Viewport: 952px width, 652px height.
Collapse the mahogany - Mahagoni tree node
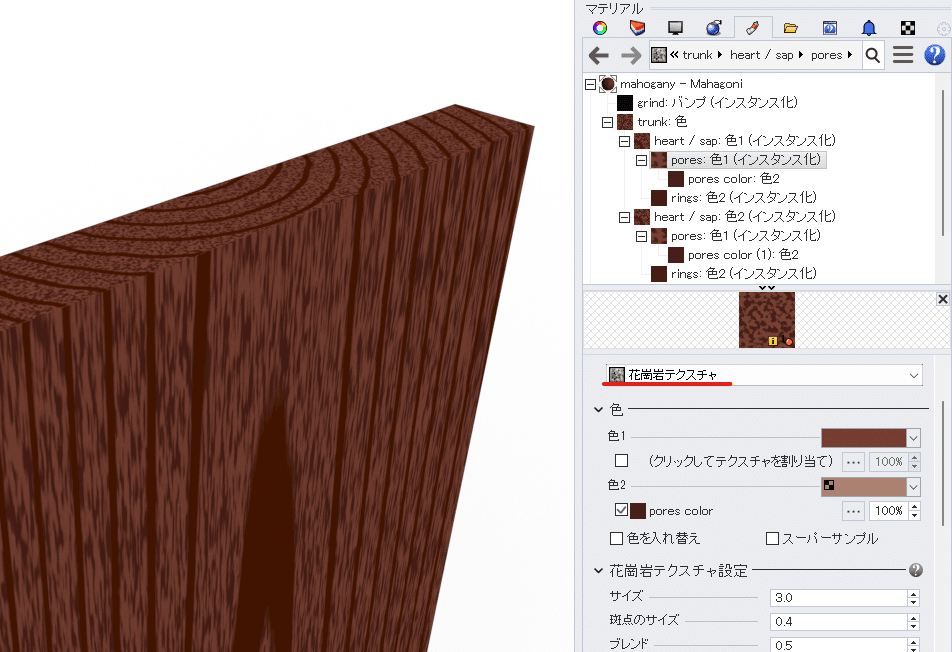590,84
